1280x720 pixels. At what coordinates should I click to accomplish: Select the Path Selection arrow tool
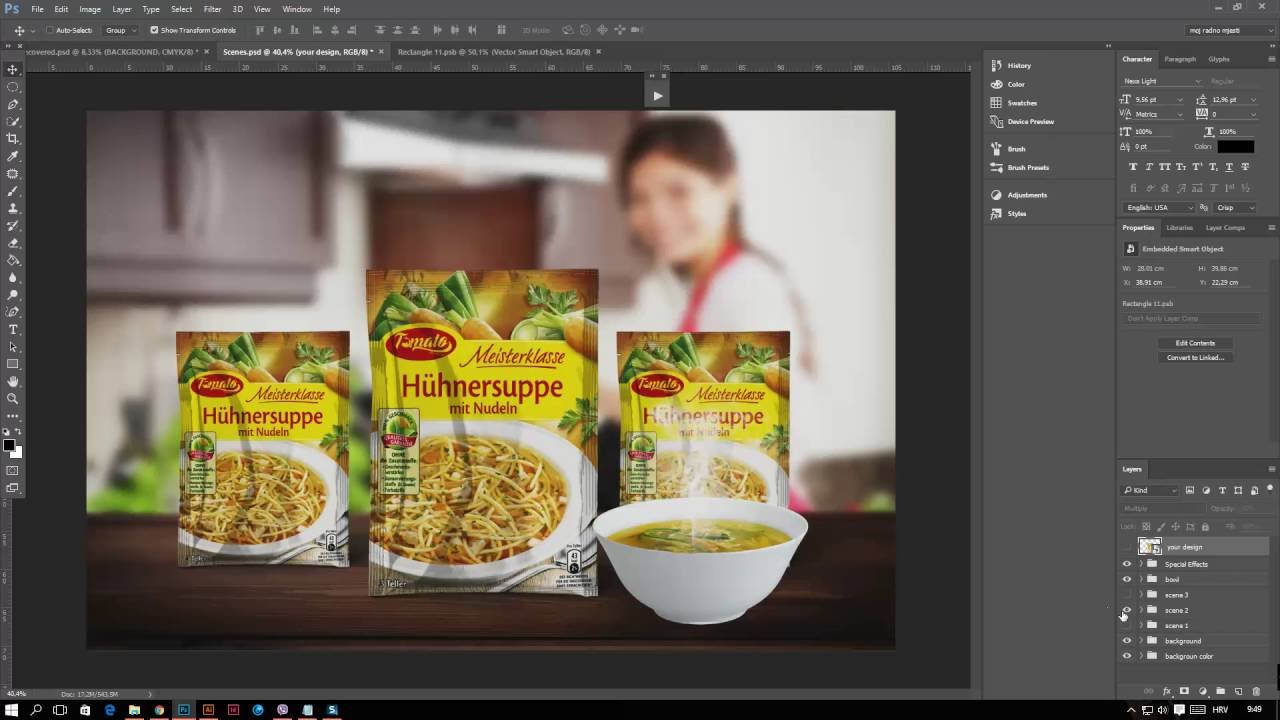(x=13, y=346)
